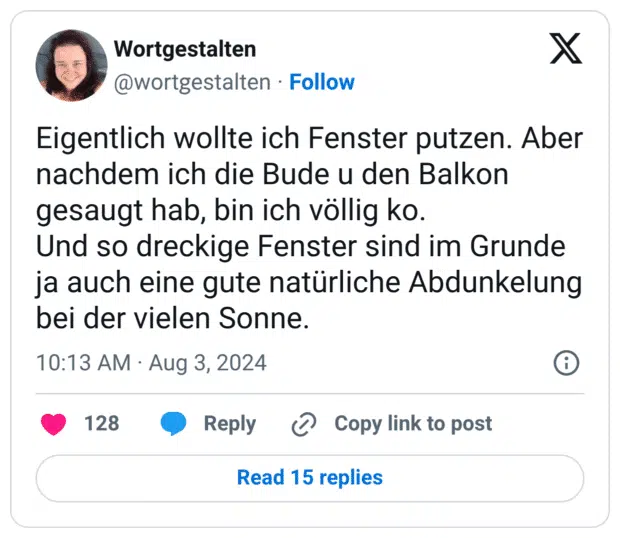
Task: Open the @wortgestalten handle link
Action: (192, 82)
